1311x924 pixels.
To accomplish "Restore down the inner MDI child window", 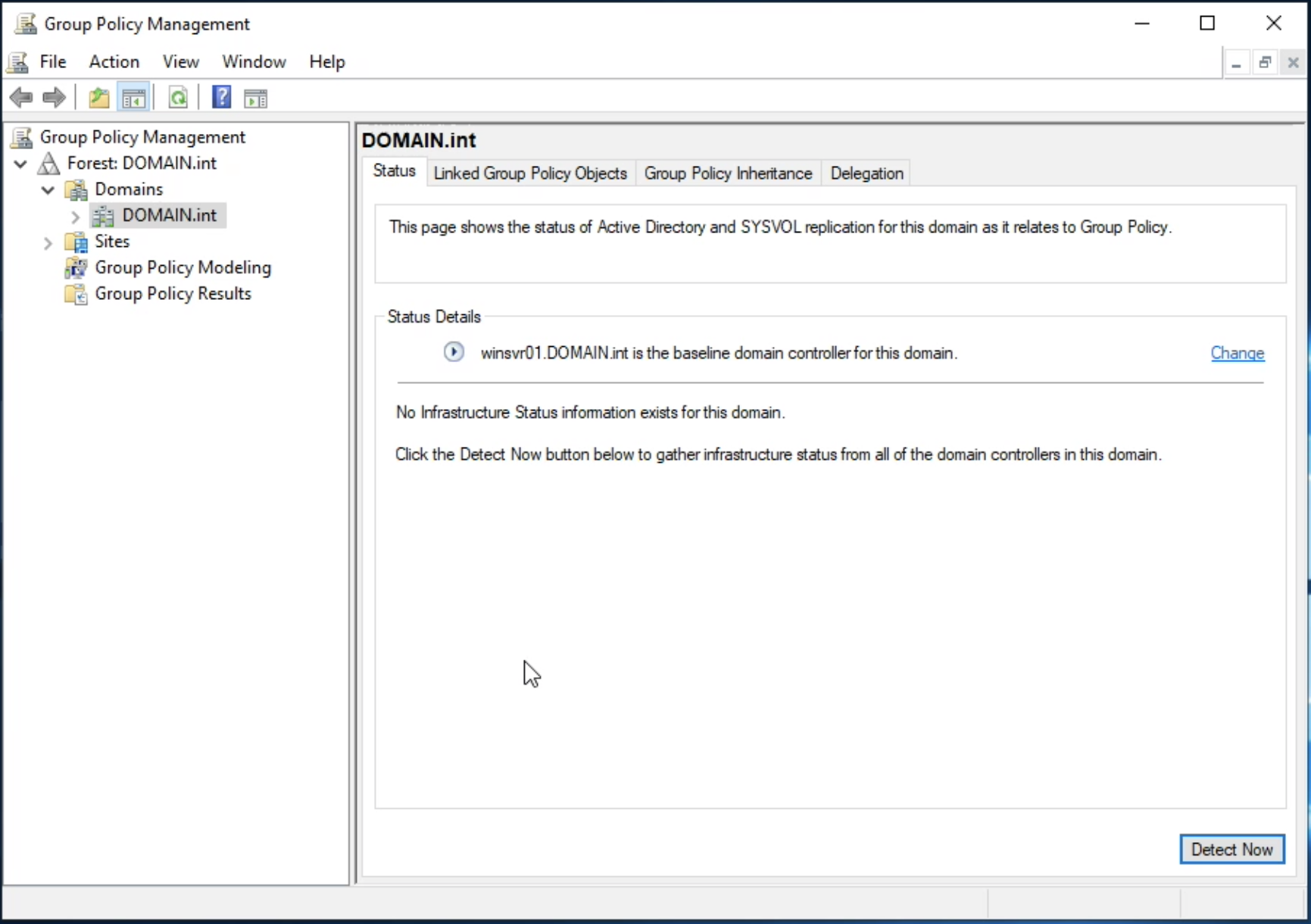I will 1265,64.
